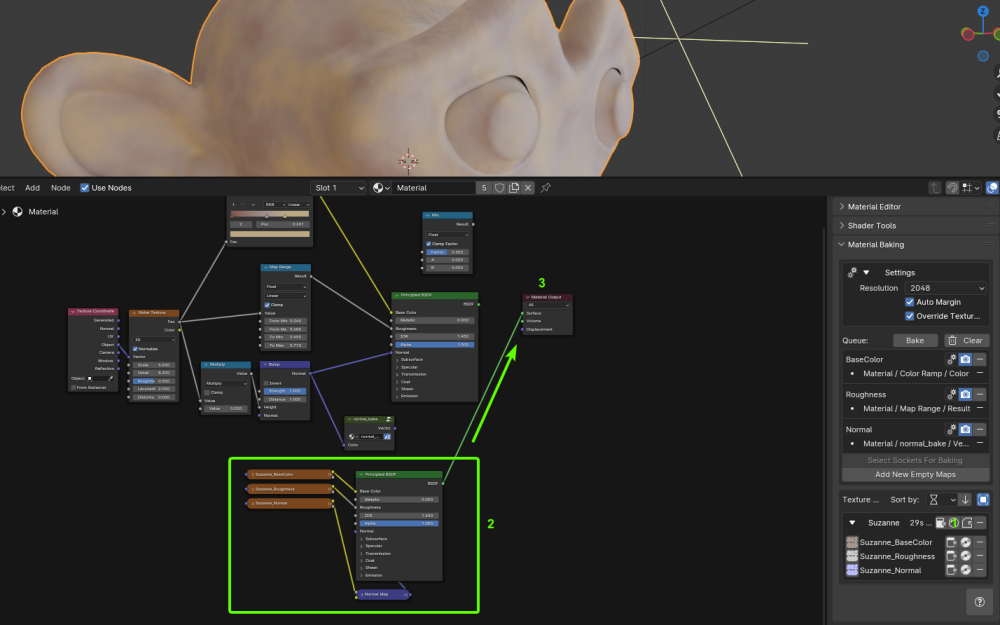The image size is (1000, 625).
Task: Toggle Roughness camera bake icon
Action: (966, 394)
